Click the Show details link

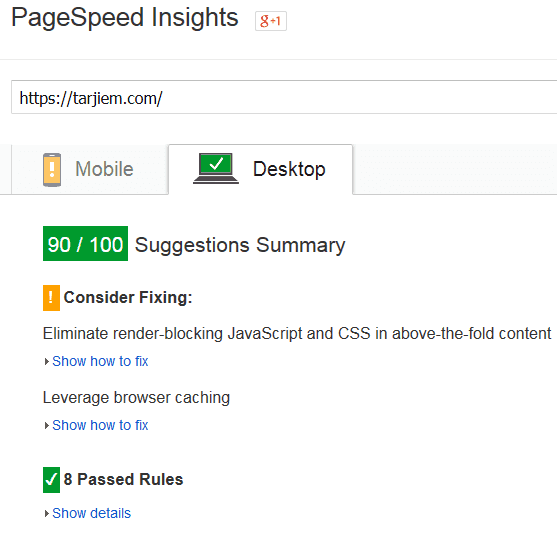pyautogui.click(x=92, y=513)
